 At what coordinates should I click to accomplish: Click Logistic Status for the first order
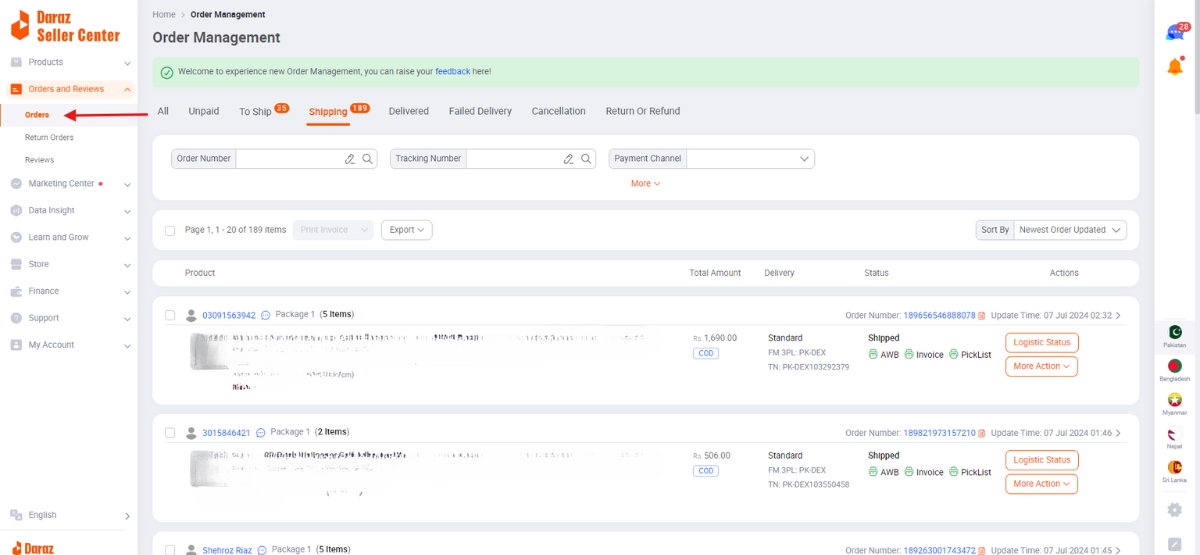(x=1041, y=343)
